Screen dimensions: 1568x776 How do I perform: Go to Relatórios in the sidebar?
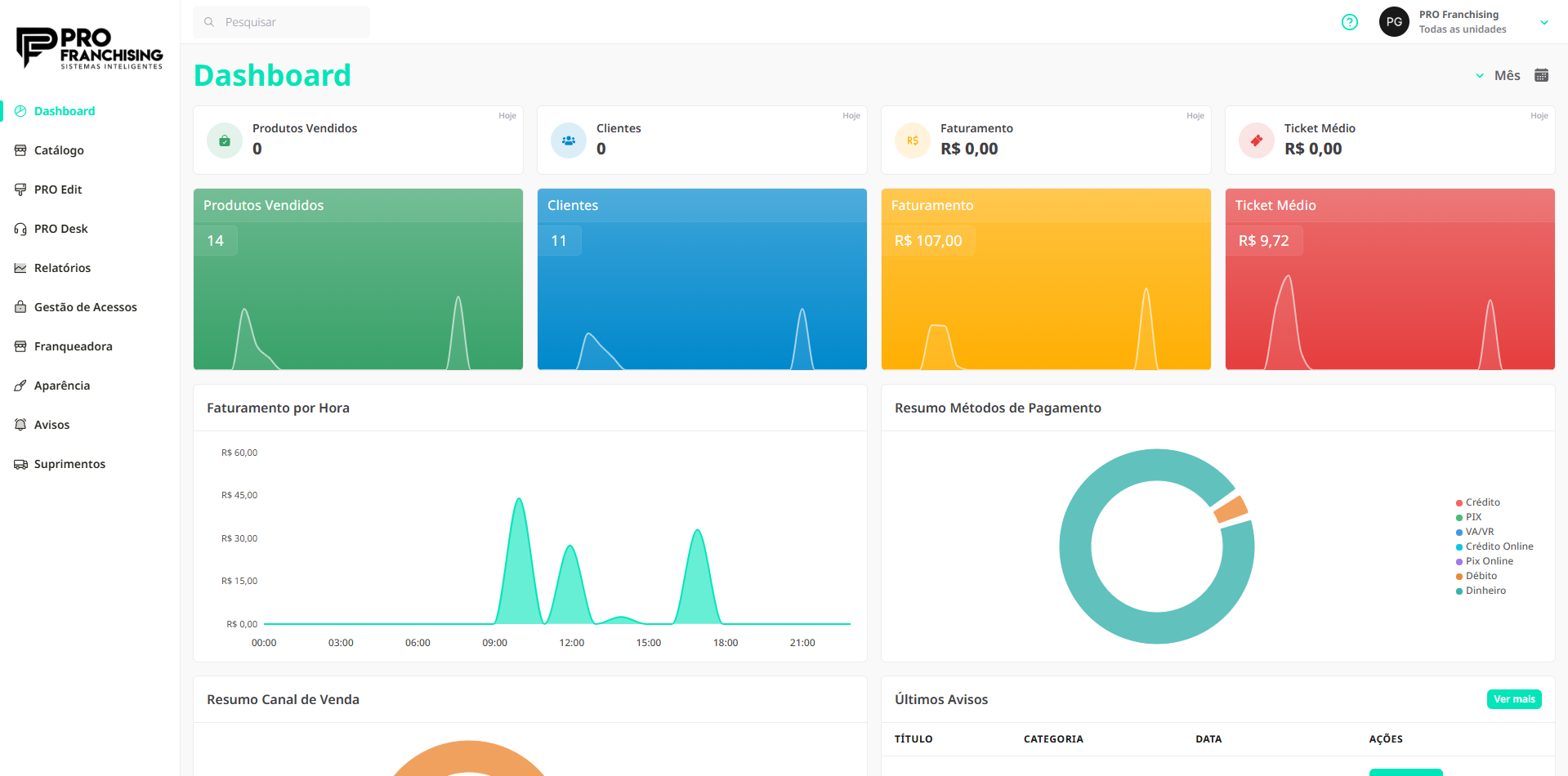click(62, 268)
